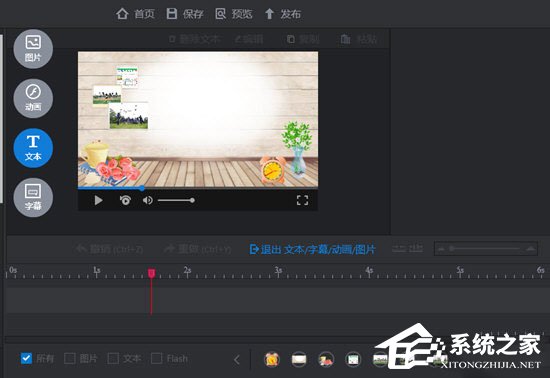Click the green plant vase in preview
550x378 pixels.
click(x=297, y=148)
